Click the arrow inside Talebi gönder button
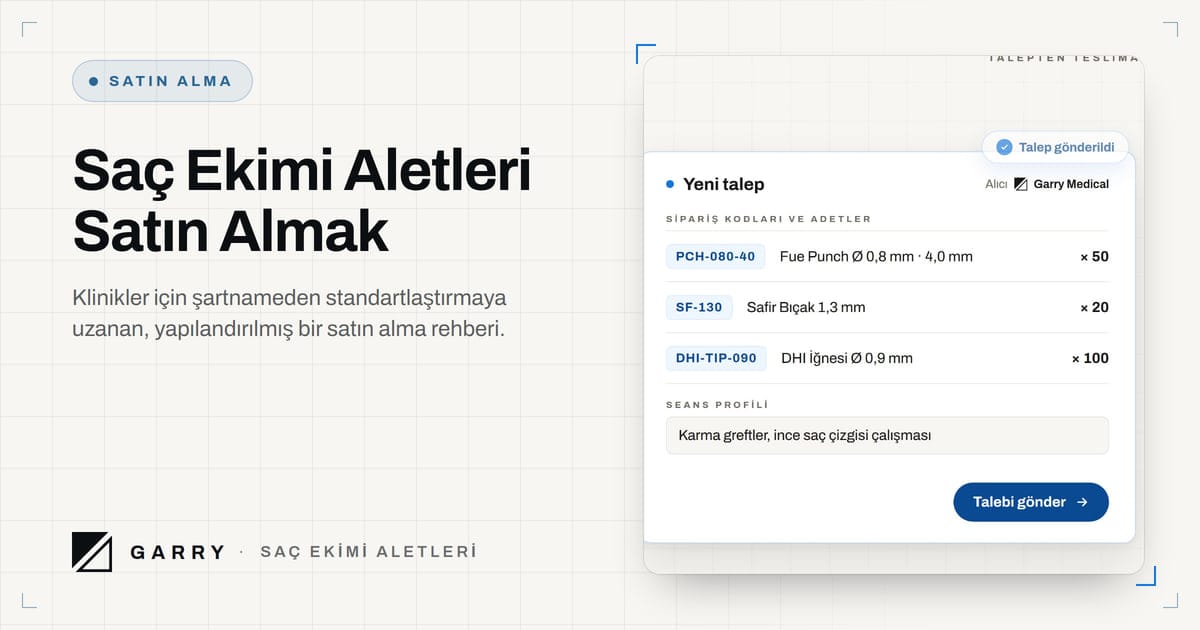 [x=1082, y=502]
